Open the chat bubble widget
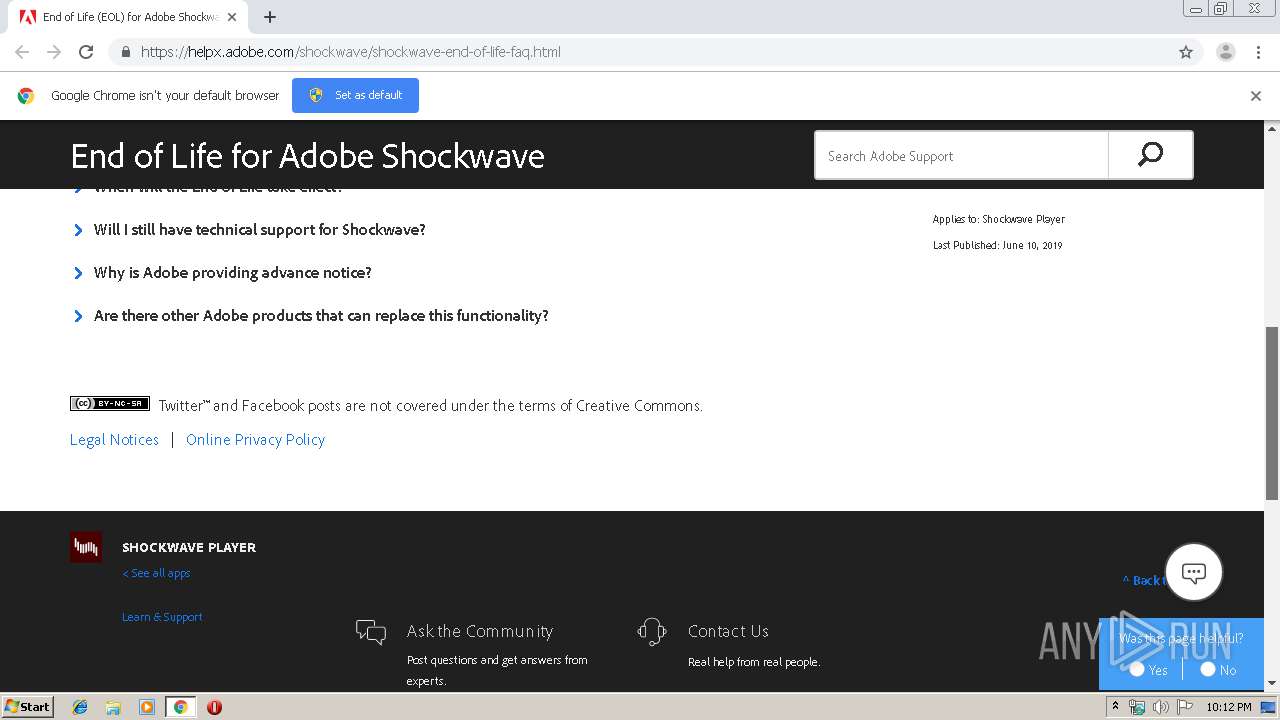This screenshot has width=1280, height=720. pyautogui.click(x=1194, y=572)
